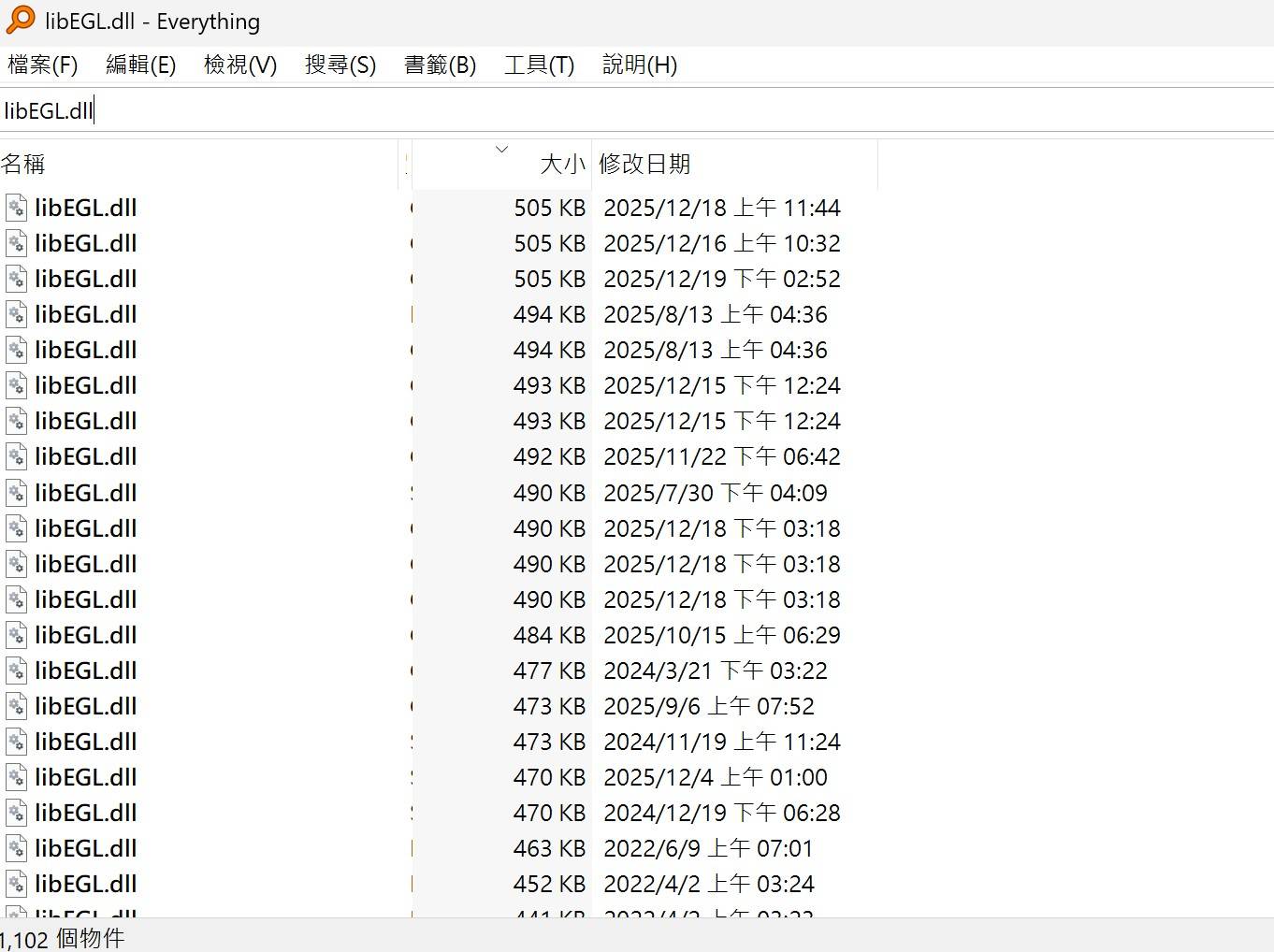Screen dimensions: 1274x952
Task: Open the 檢視(V) menu
Action: point(240,65)
